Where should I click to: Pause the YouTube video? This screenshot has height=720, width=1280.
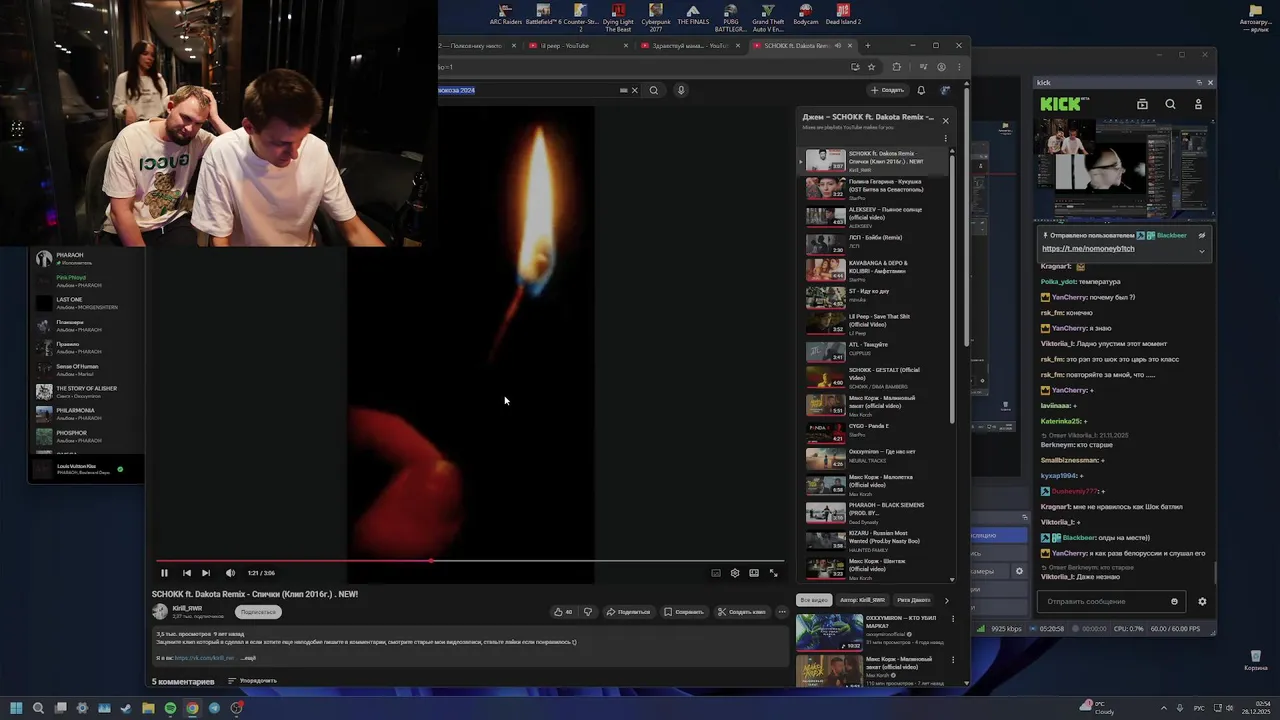click(x=164, y=573)
